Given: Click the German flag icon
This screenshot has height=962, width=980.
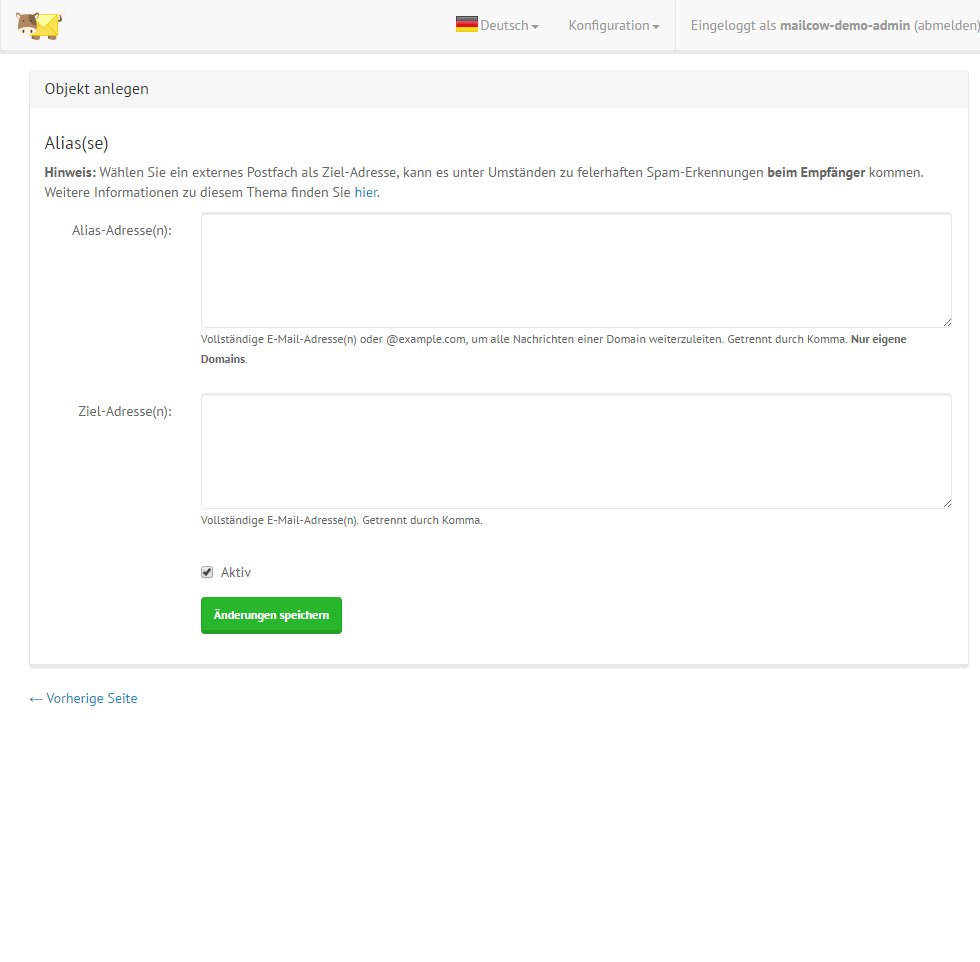Looking at the screenshot, I should pyautogui.click(x=466, y=25).
